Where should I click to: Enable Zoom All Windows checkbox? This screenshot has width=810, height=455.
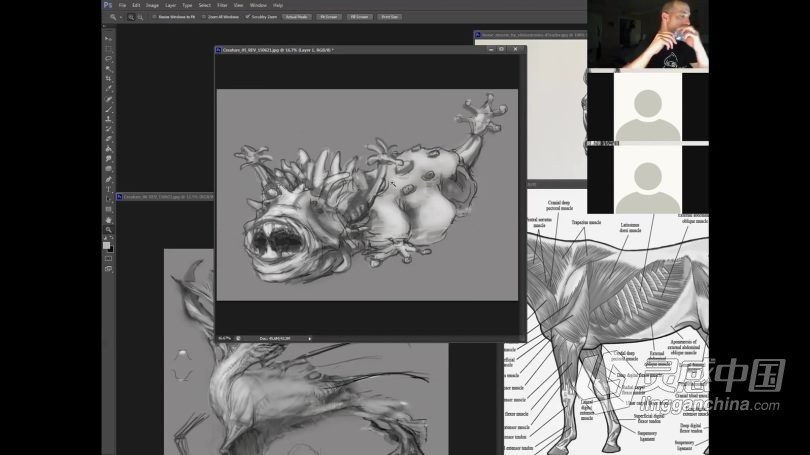[x=204, y=17]
